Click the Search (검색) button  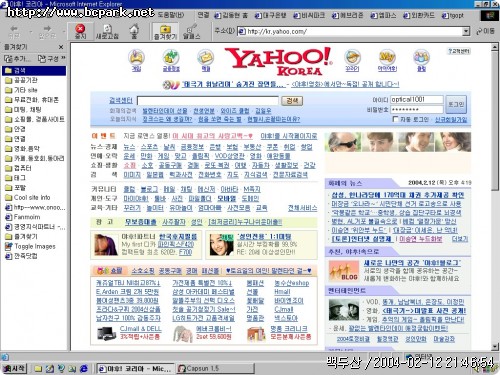(x=292, y=101)
